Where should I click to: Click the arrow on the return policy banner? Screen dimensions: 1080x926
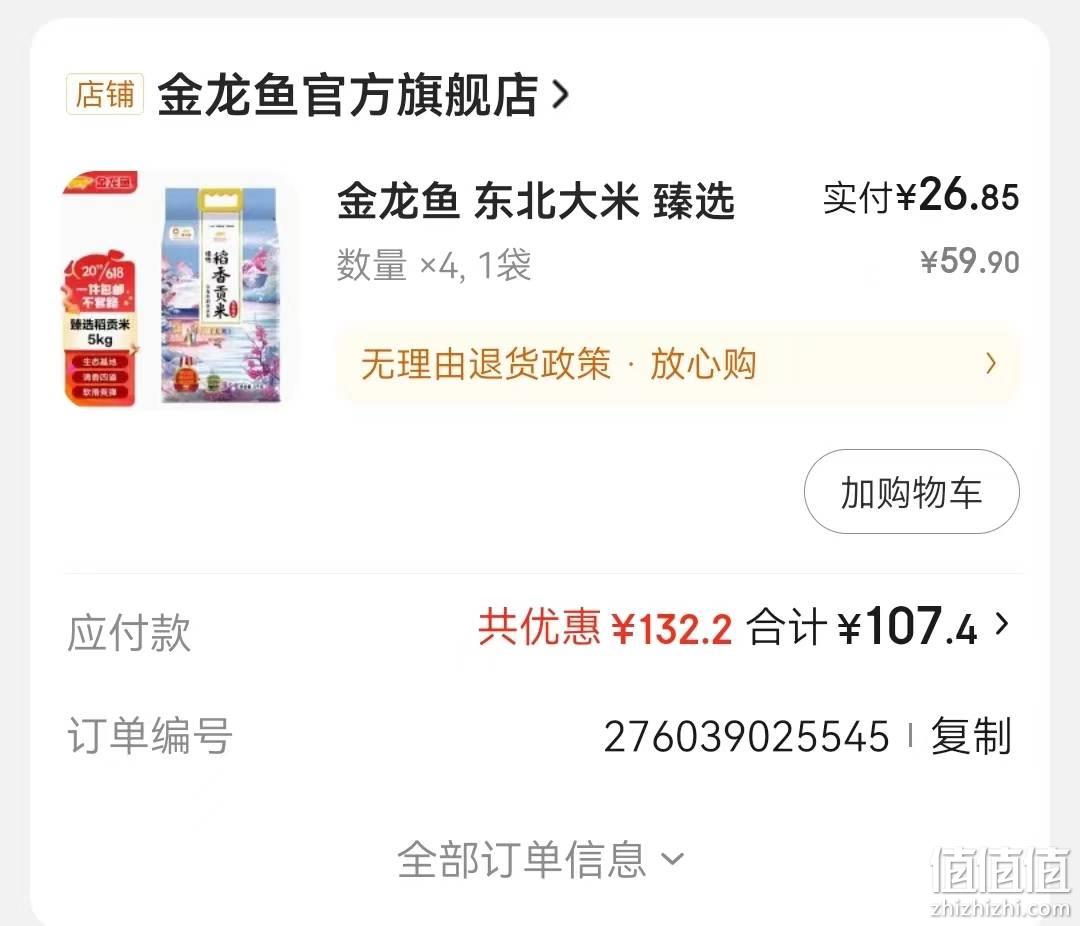coord(991,364)
